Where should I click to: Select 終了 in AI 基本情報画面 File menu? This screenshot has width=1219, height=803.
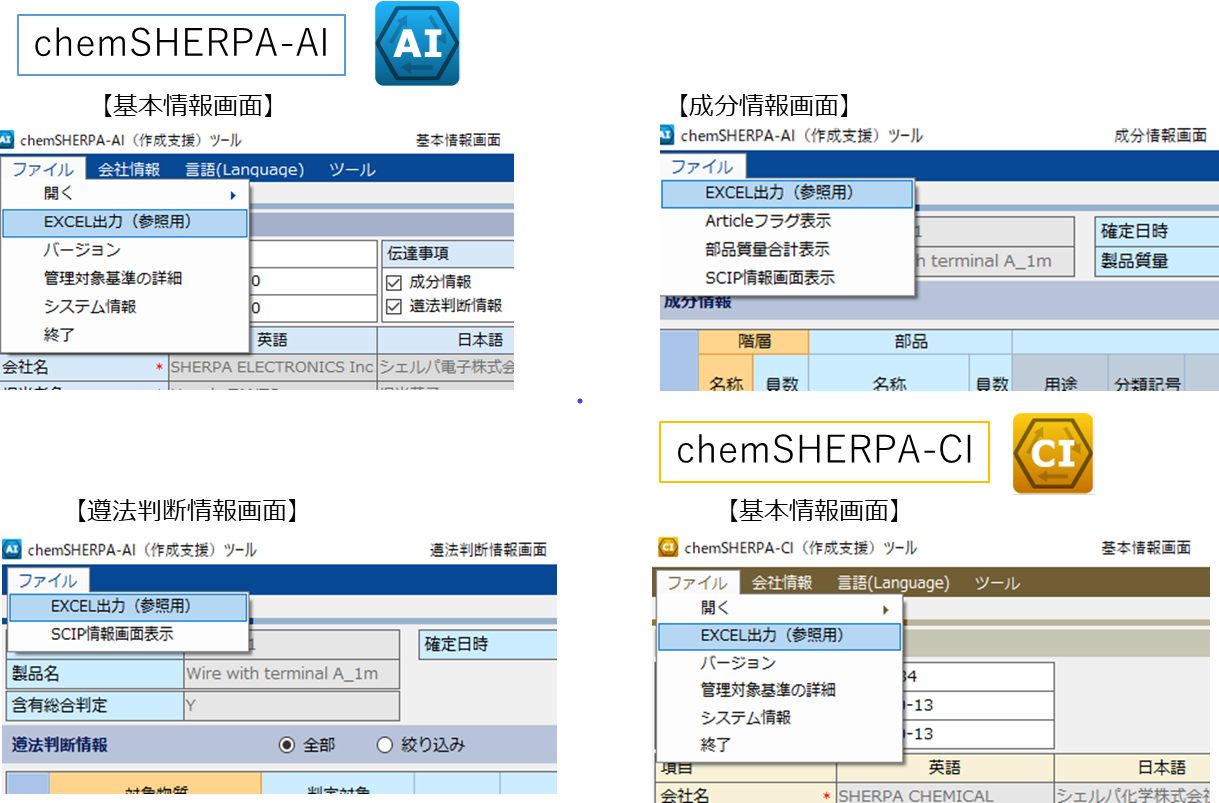[x=125, y=335]
